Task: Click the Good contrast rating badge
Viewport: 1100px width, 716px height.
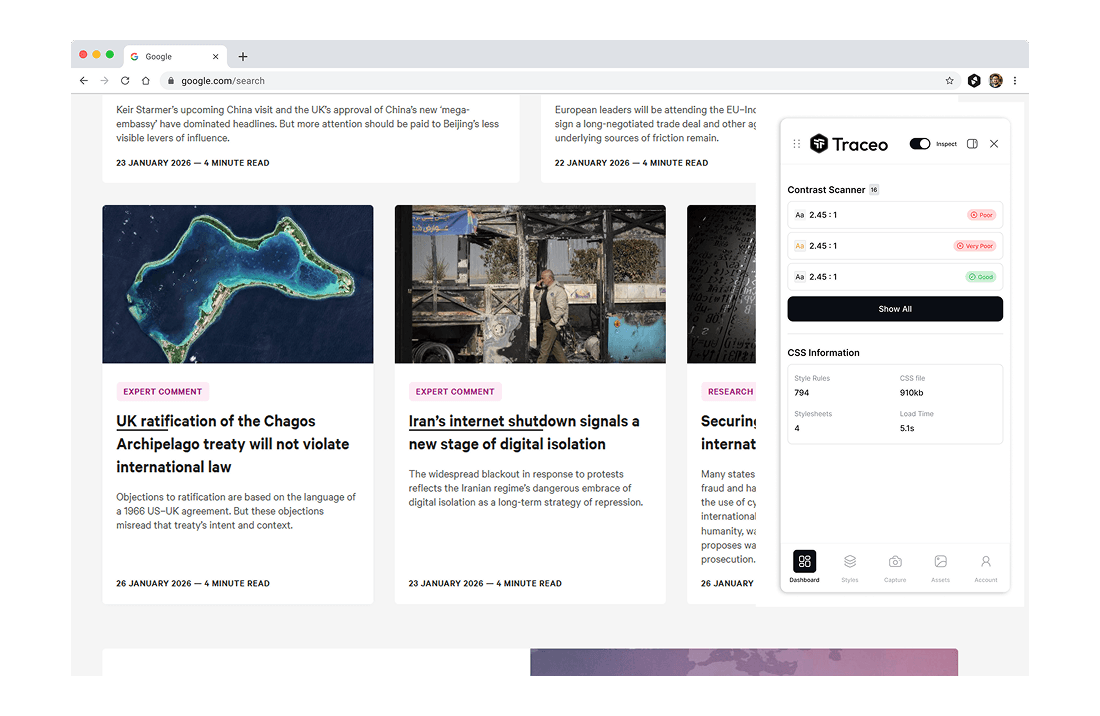Action: [980, 277]
